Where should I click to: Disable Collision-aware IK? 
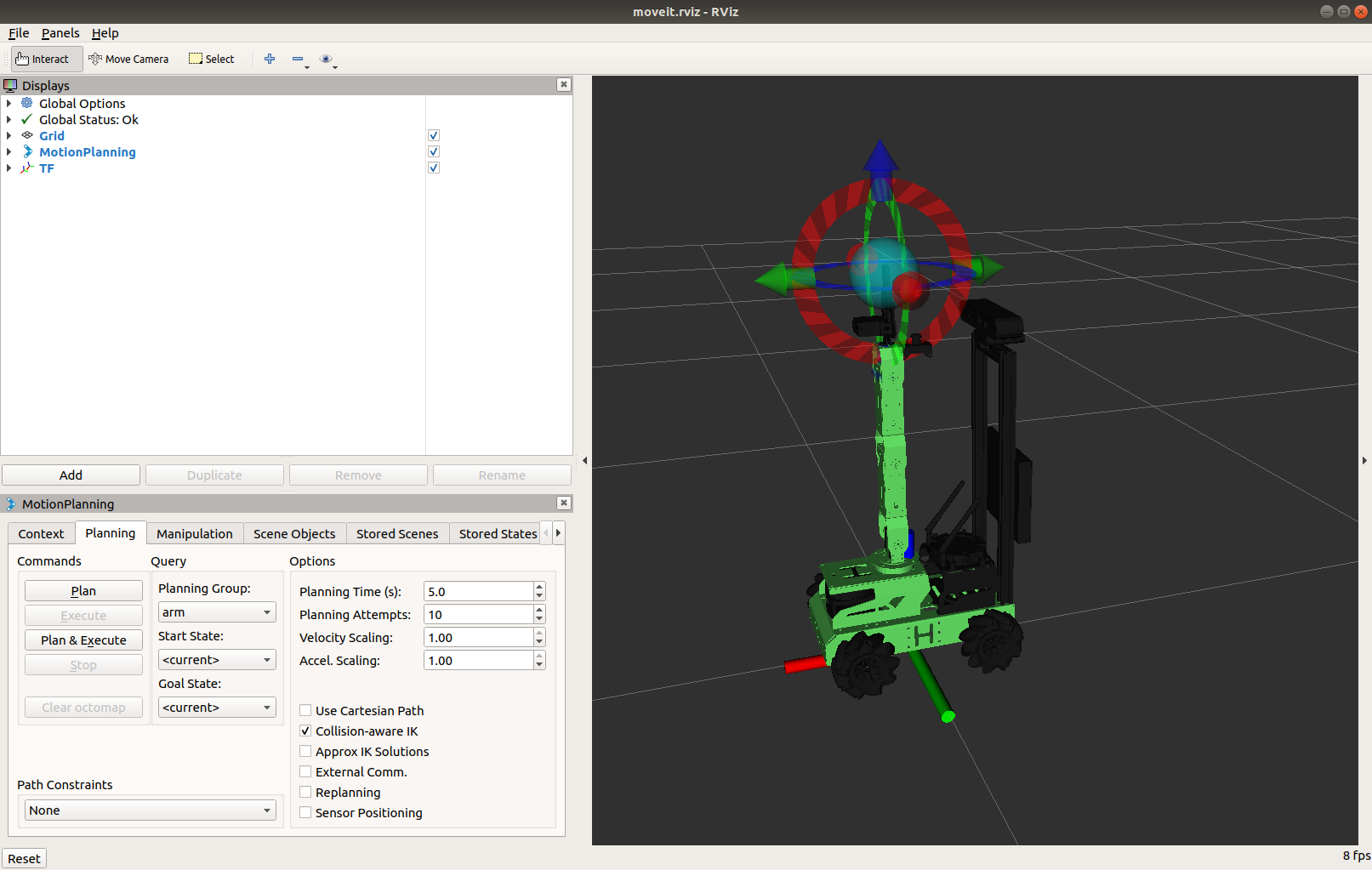tap(305, 731)
